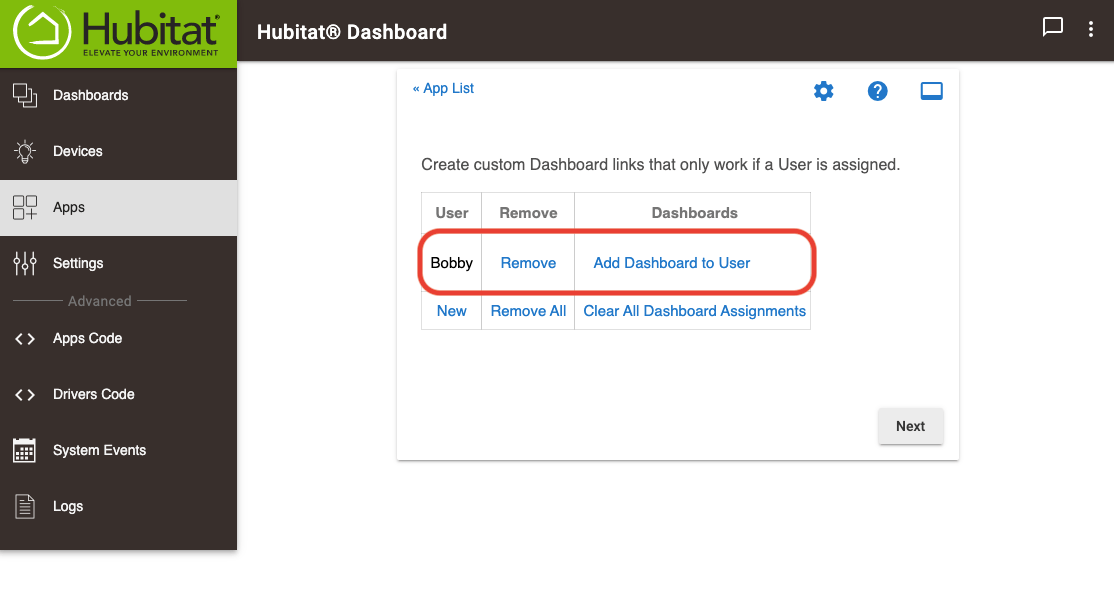Open the chat bubble icon in top bar
The width and height of the screenshot is (1114, 604).
click(x=1052, y=28)
